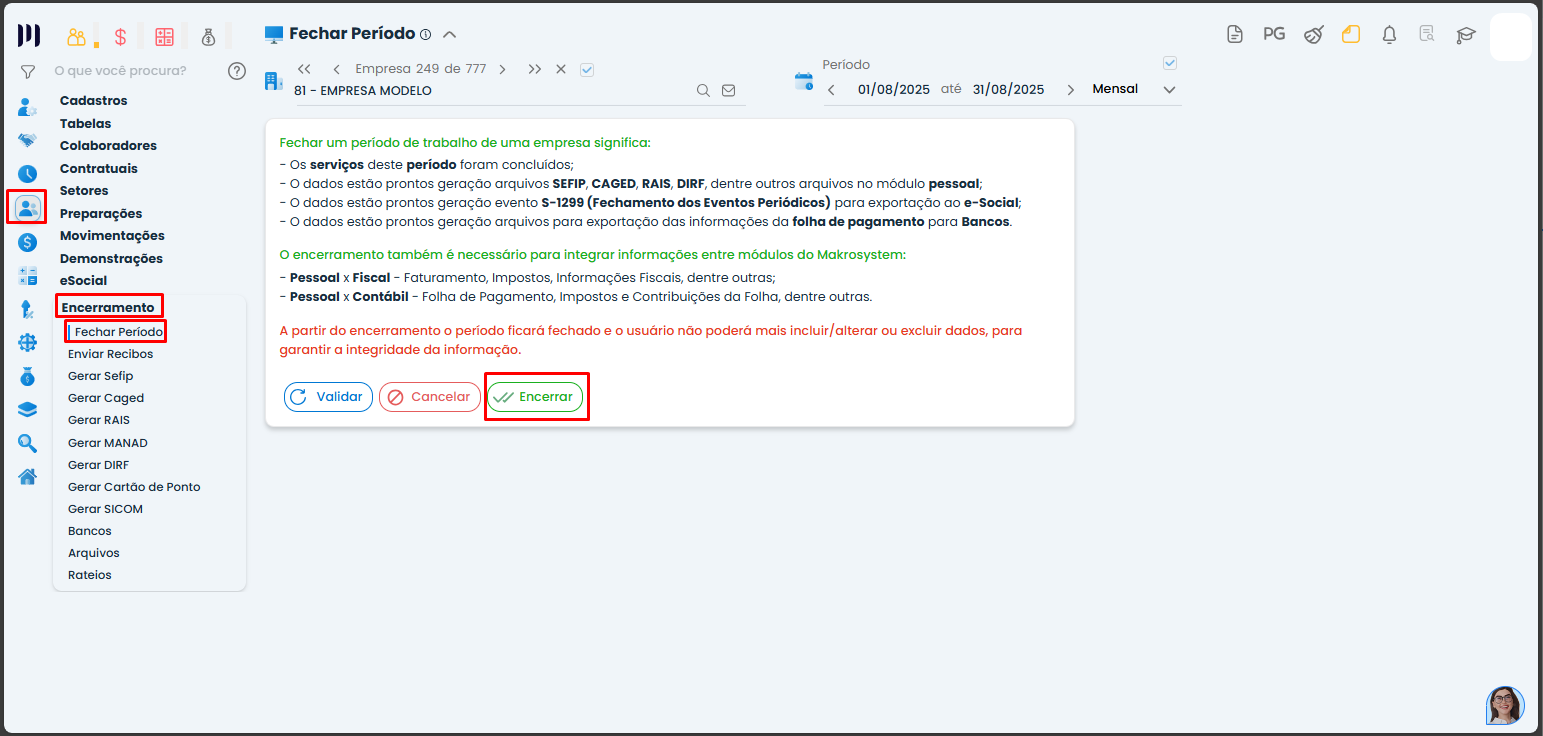Search companies with the magnifier icon
The image size is (1543, 736).
(x=704, y=90)
